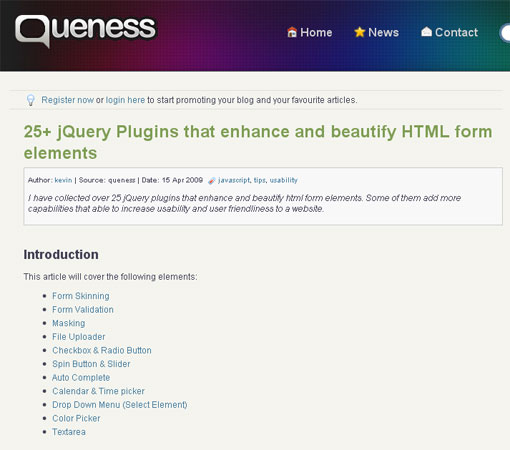The width and height of the screenshot is (510, 450).
Task: Click 'This article will cover' sentence
Action: click(x=110, y=277)
